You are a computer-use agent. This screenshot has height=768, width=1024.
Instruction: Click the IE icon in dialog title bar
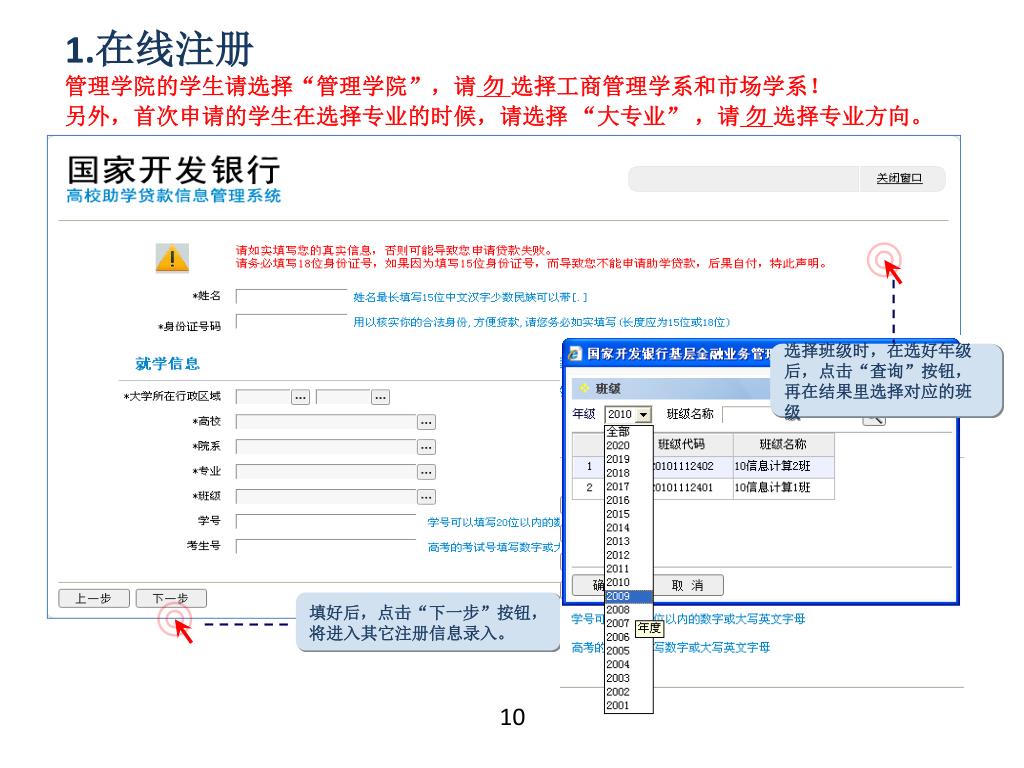click(x=575, y=354)
